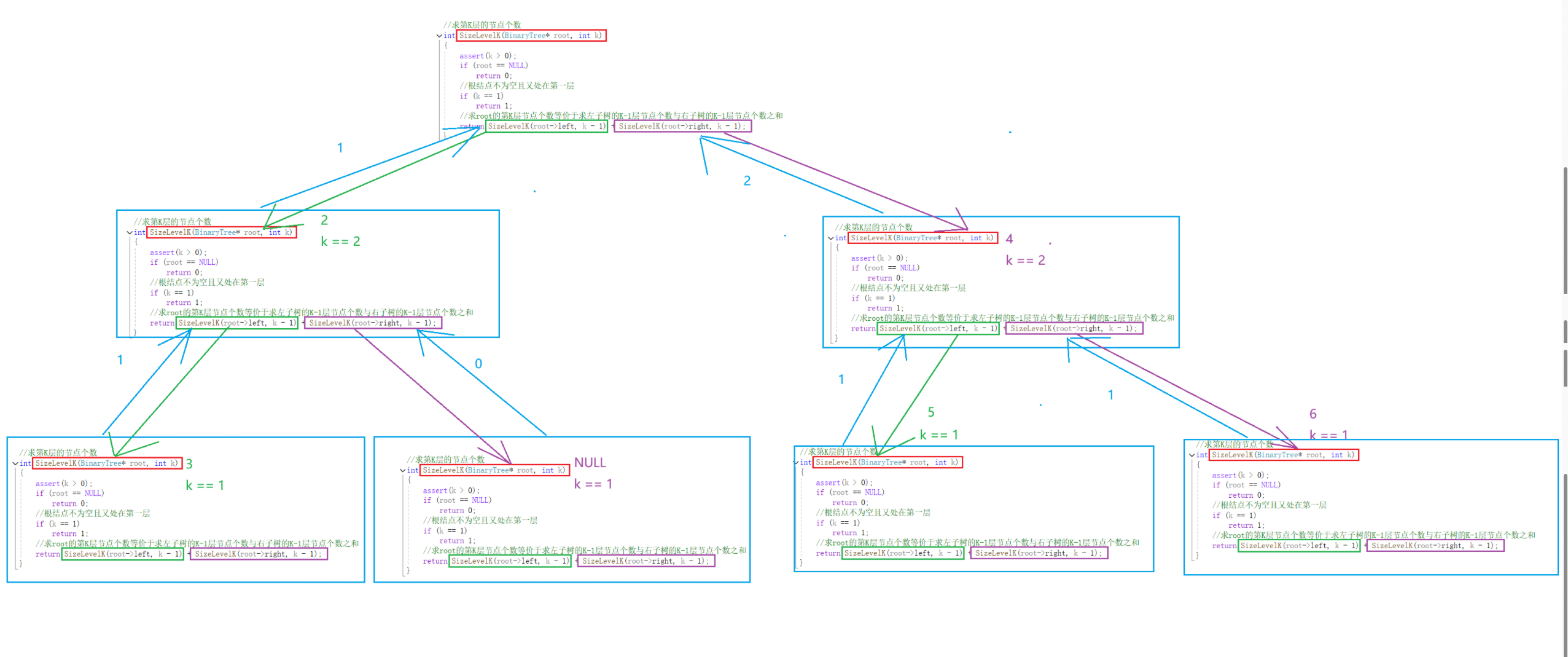Click the root->left recursive call in block numbered 2

[237, 323]
